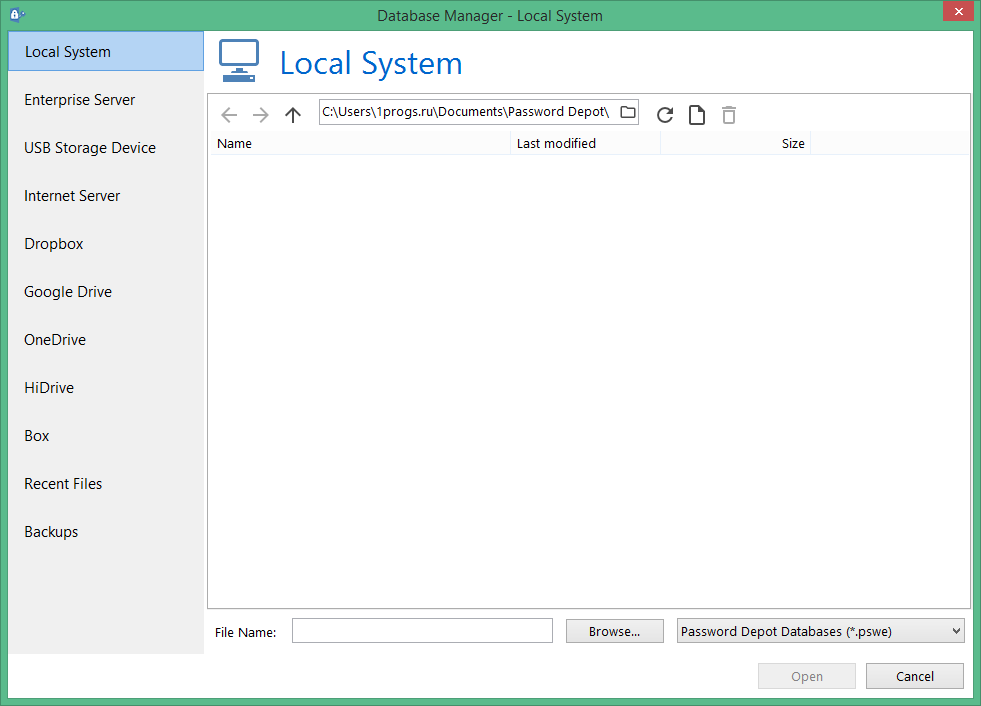Create a new database file
This screenshot has width=981, height=706.
[696, 115]
